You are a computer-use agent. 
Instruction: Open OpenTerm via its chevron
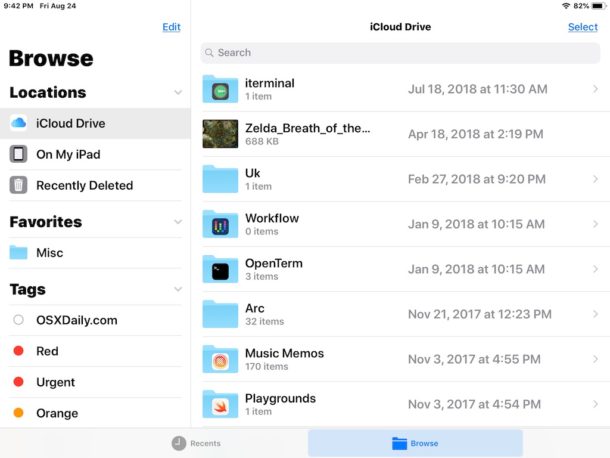click(596, 269)
